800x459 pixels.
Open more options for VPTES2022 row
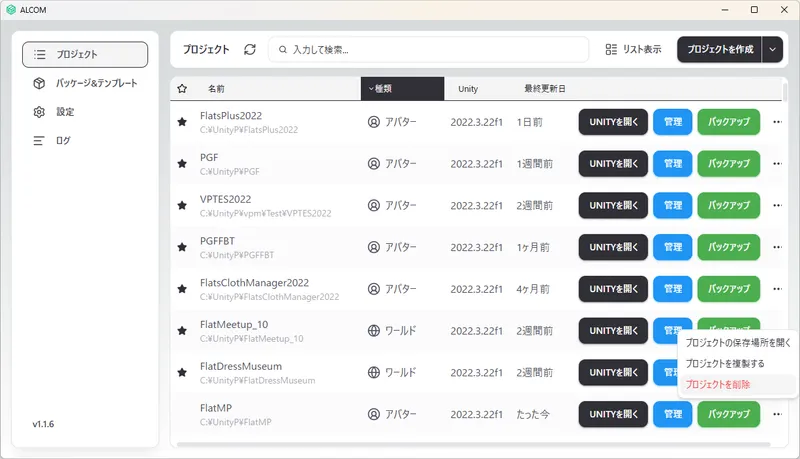pyautogui.click(x=777, y=206)
